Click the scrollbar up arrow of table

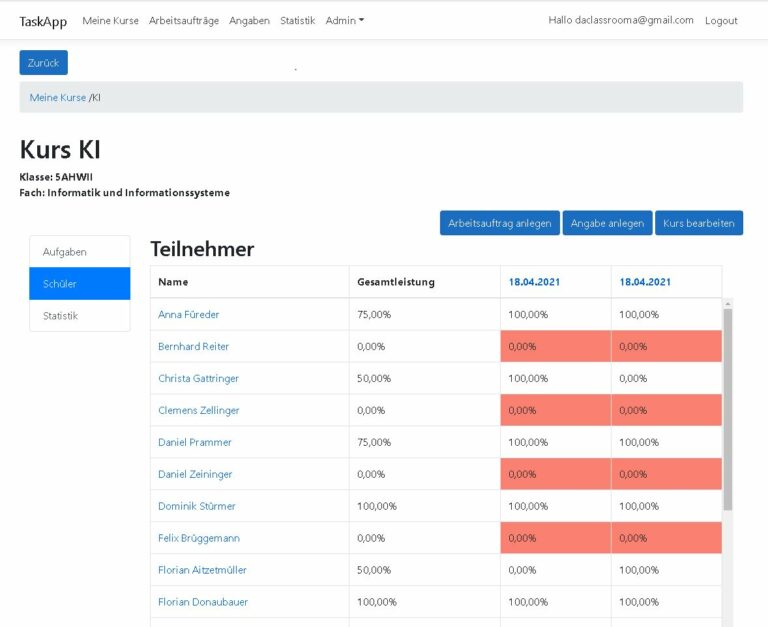pos(728,304)
